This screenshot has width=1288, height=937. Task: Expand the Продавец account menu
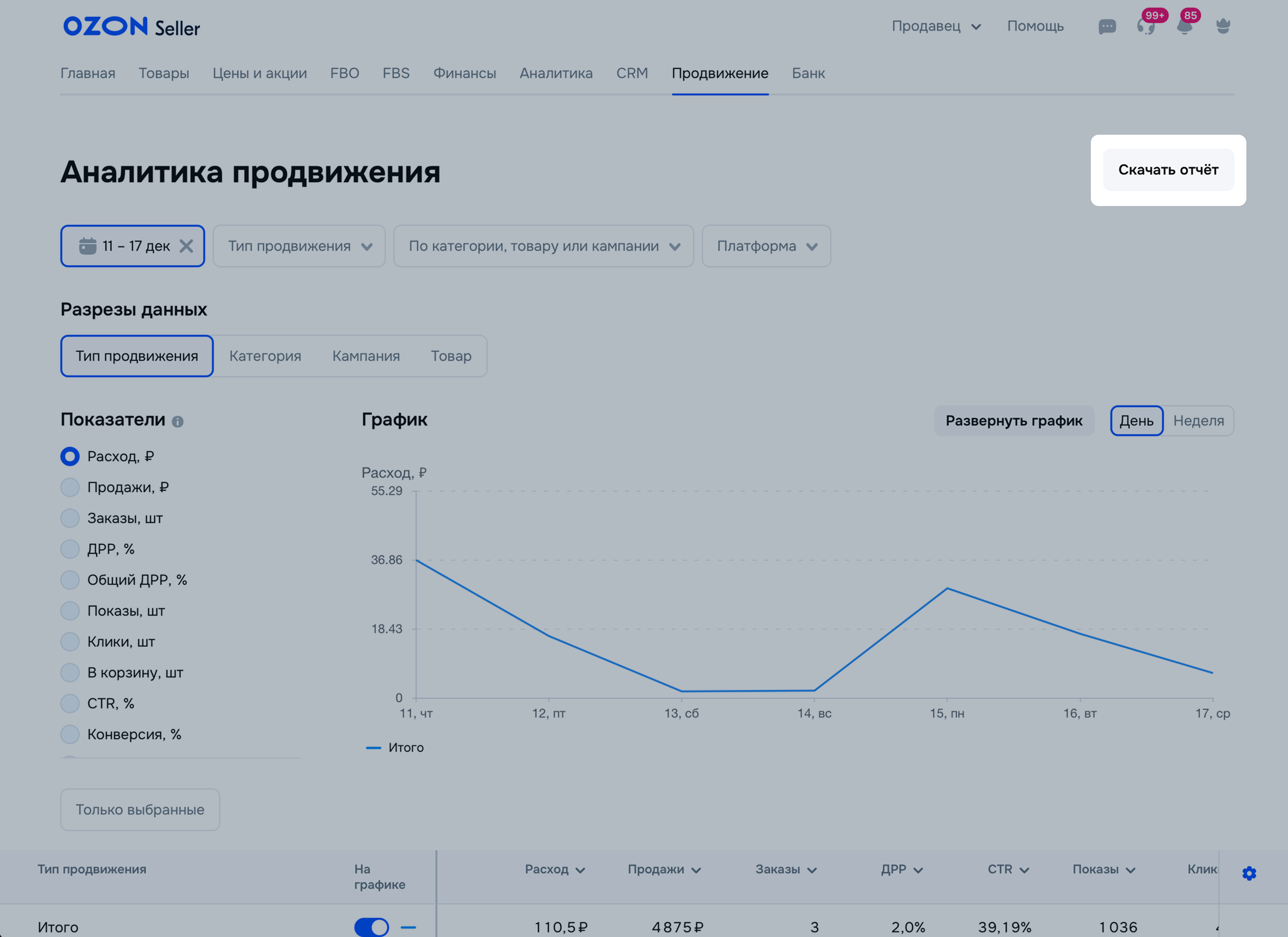(936, 26)
